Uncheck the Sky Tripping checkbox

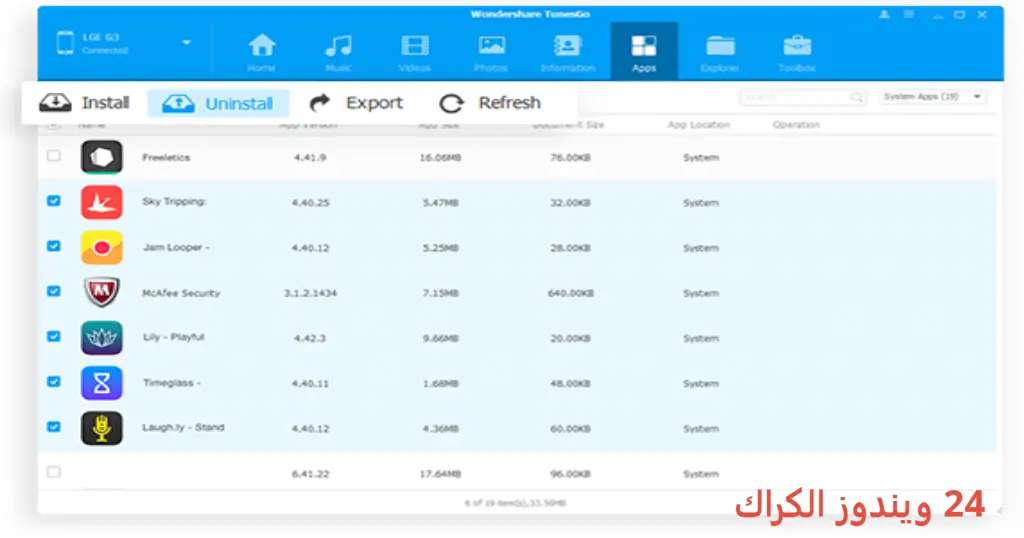tap(54, 200)
